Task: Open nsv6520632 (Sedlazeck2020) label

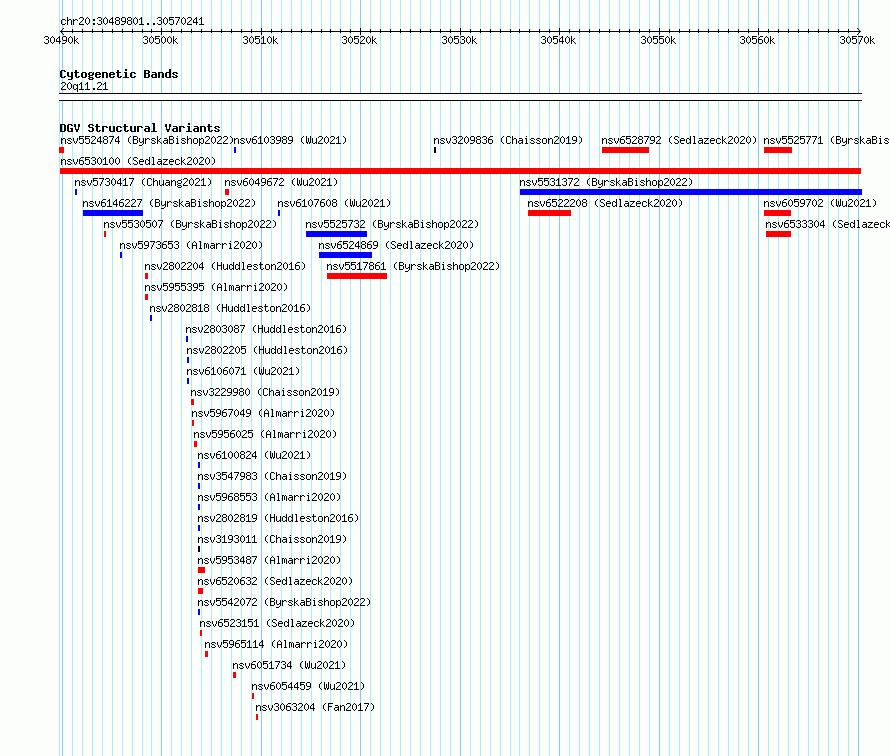Action: click(x=275, y=581)
